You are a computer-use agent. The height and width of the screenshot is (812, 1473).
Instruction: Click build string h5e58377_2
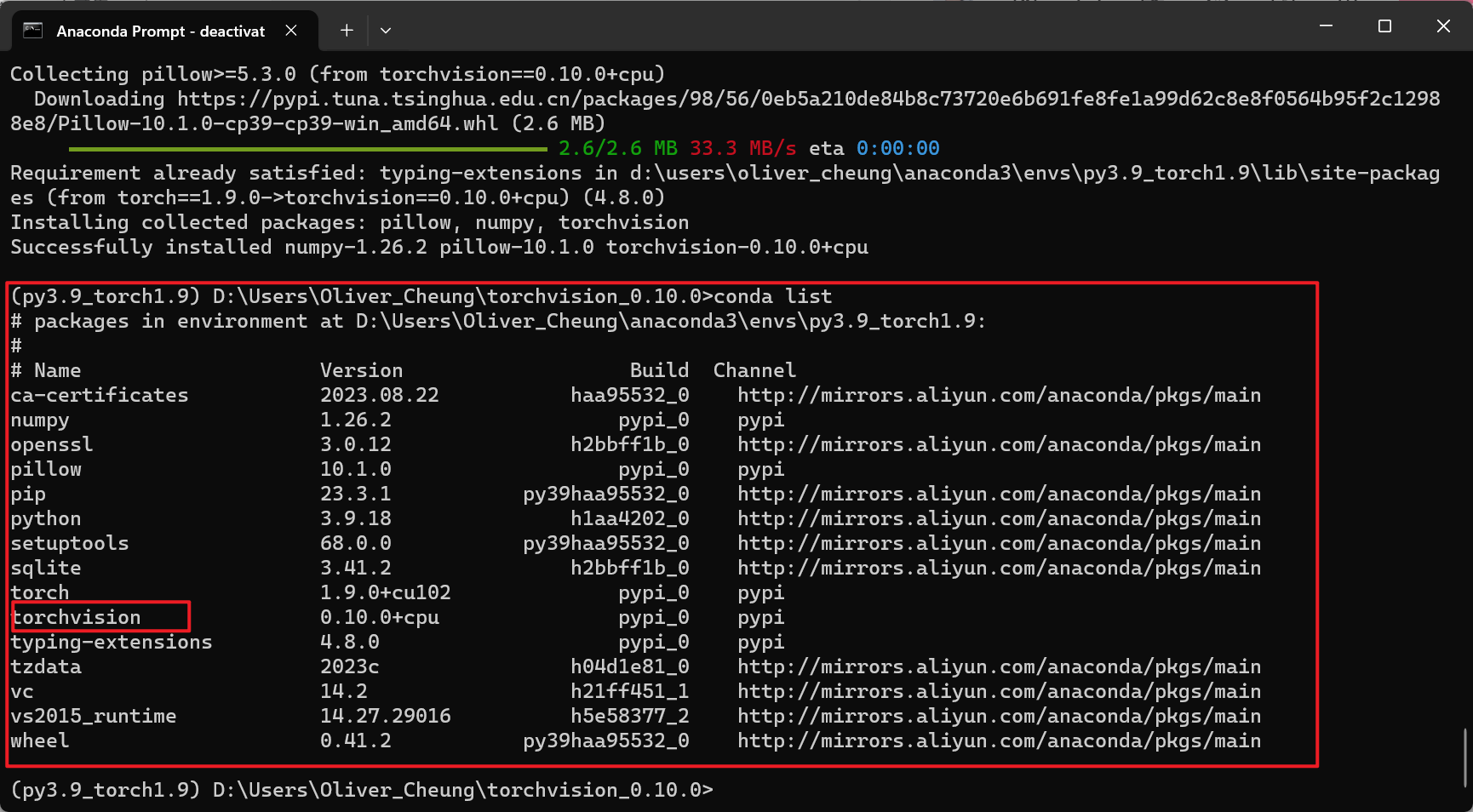630,716
